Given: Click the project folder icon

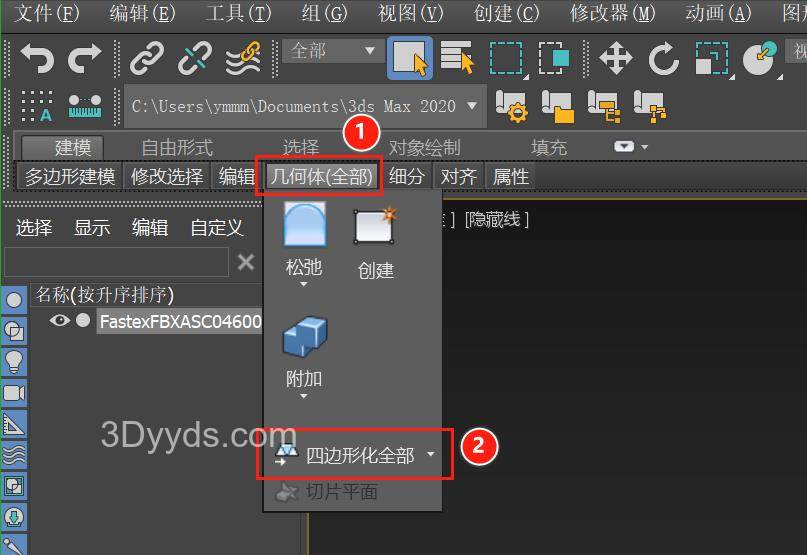Looking at the screenshot, I should 557,106.
